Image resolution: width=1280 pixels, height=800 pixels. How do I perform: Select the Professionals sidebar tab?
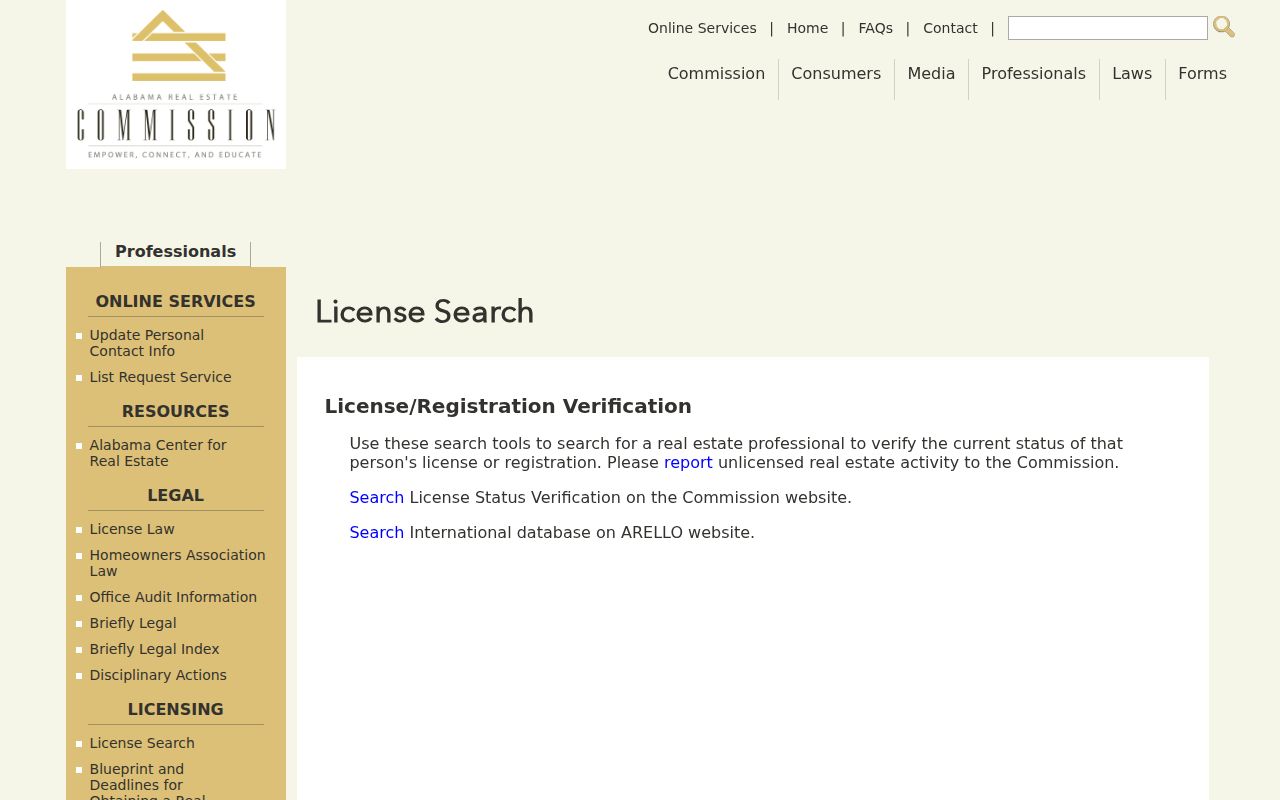coord(175,252)
